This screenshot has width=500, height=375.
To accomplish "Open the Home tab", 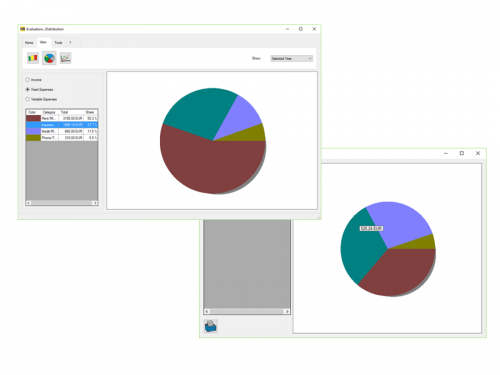I will tap(29, 43).
